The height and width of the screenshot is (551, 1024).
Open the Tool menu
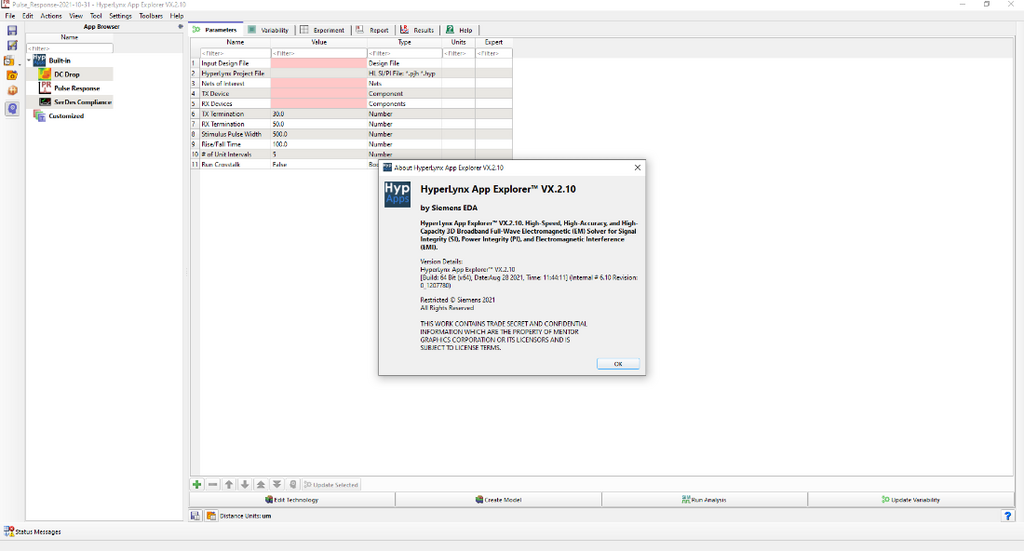(x=96, y=16)
